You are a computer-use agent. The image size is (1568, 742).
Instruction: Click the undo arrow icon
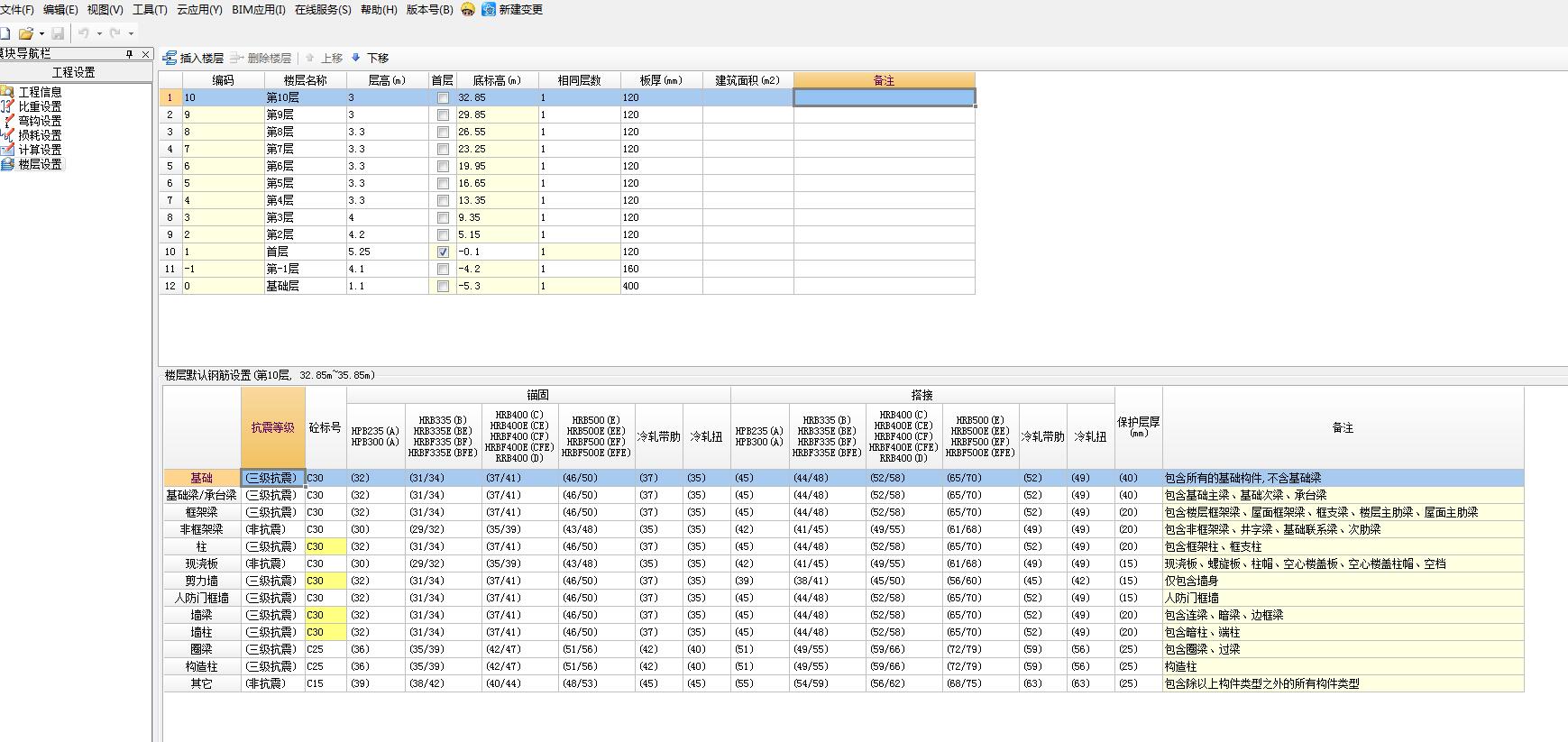tap(84, 33)
